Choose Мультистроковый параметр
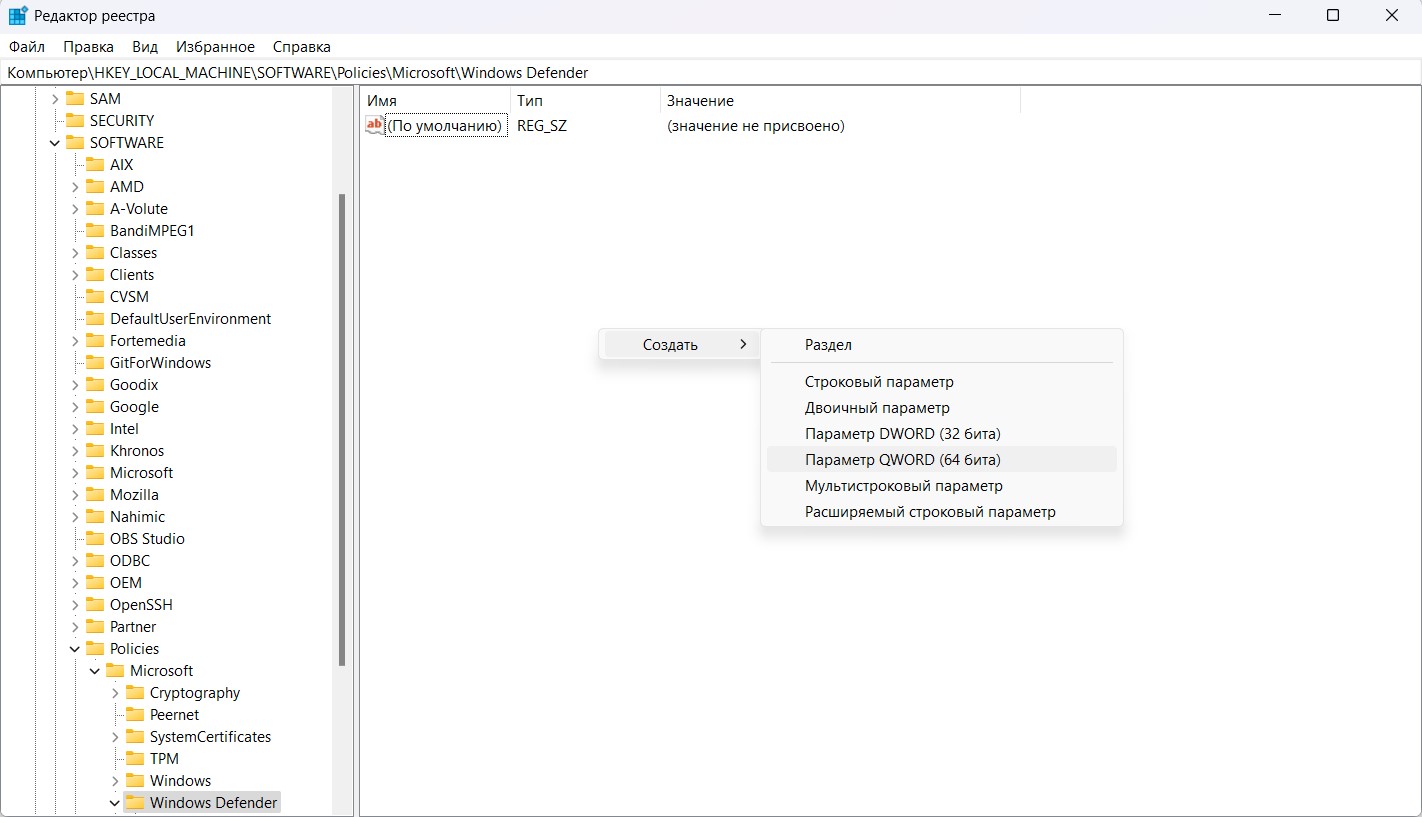The height and width of the screenshot is (817, 1422). click(x=941, y=485)
